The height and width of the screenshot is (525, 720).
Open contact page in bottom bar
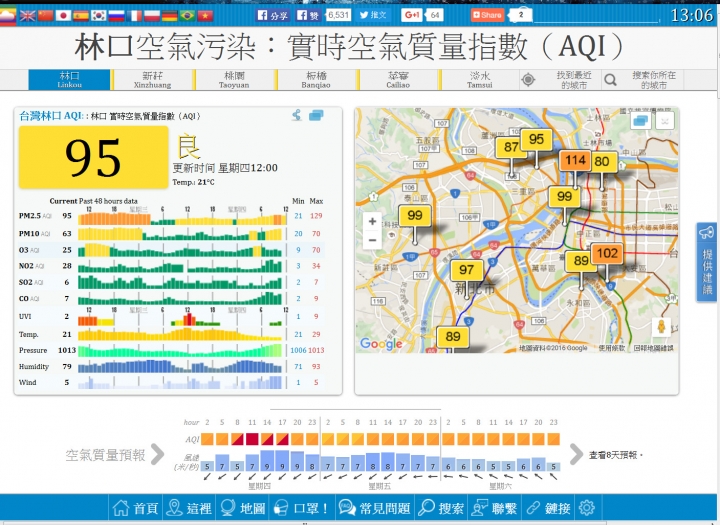point(495,508)
